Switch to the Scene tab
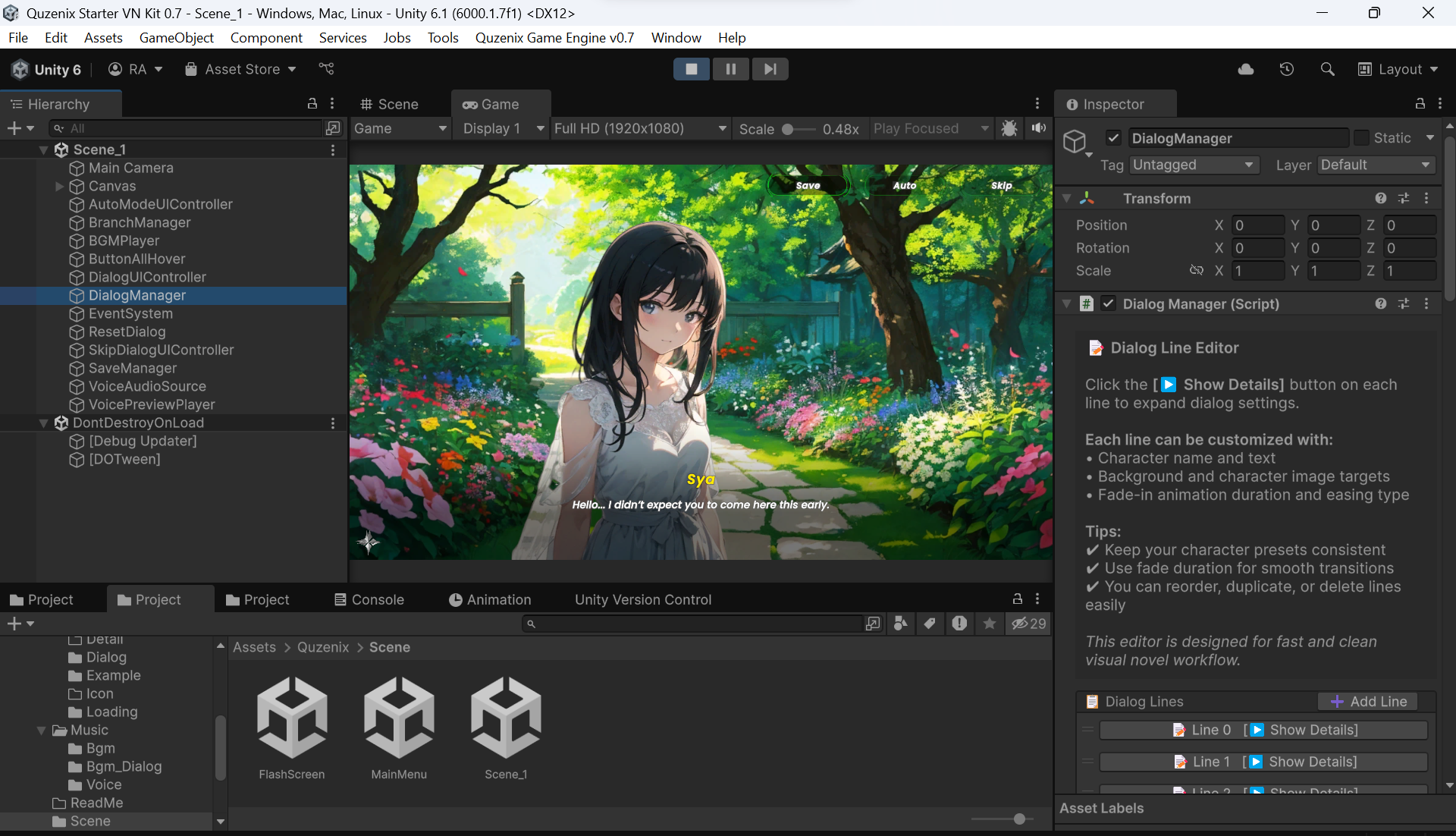Viewport: 1456px width, 836px height. pyautogui.click(x=390, y=104)
